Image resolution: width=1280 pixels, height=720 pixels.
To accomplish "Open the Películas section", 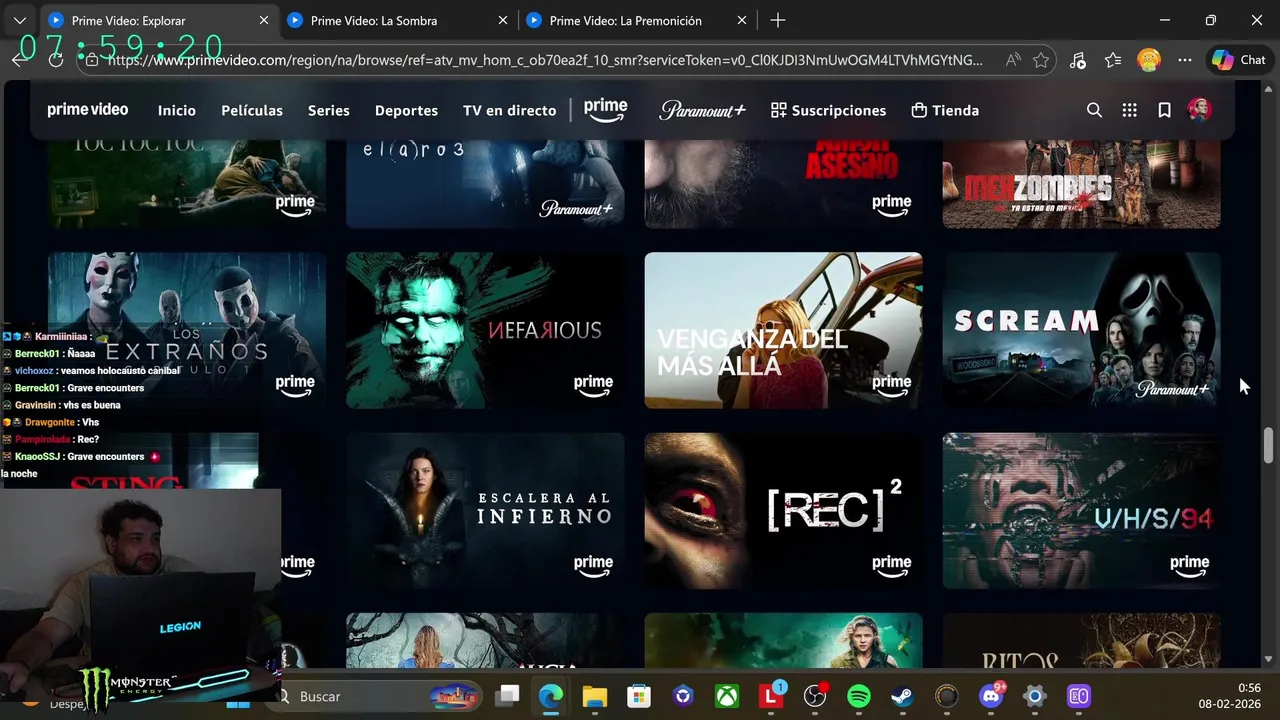I will tap(252, 110).
